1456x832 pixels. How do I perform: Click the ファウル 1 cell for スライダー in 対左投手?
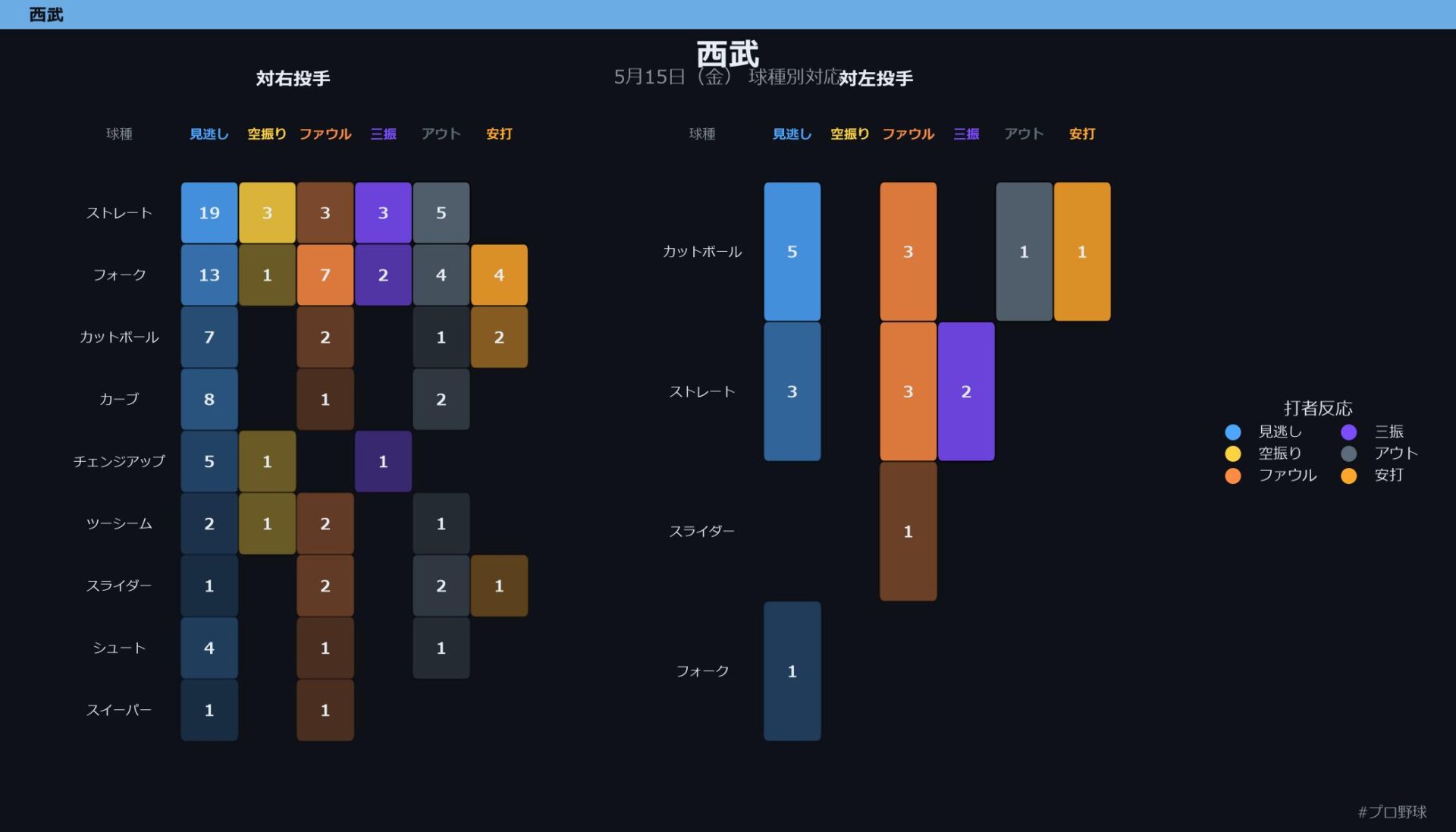coord(908,532)
